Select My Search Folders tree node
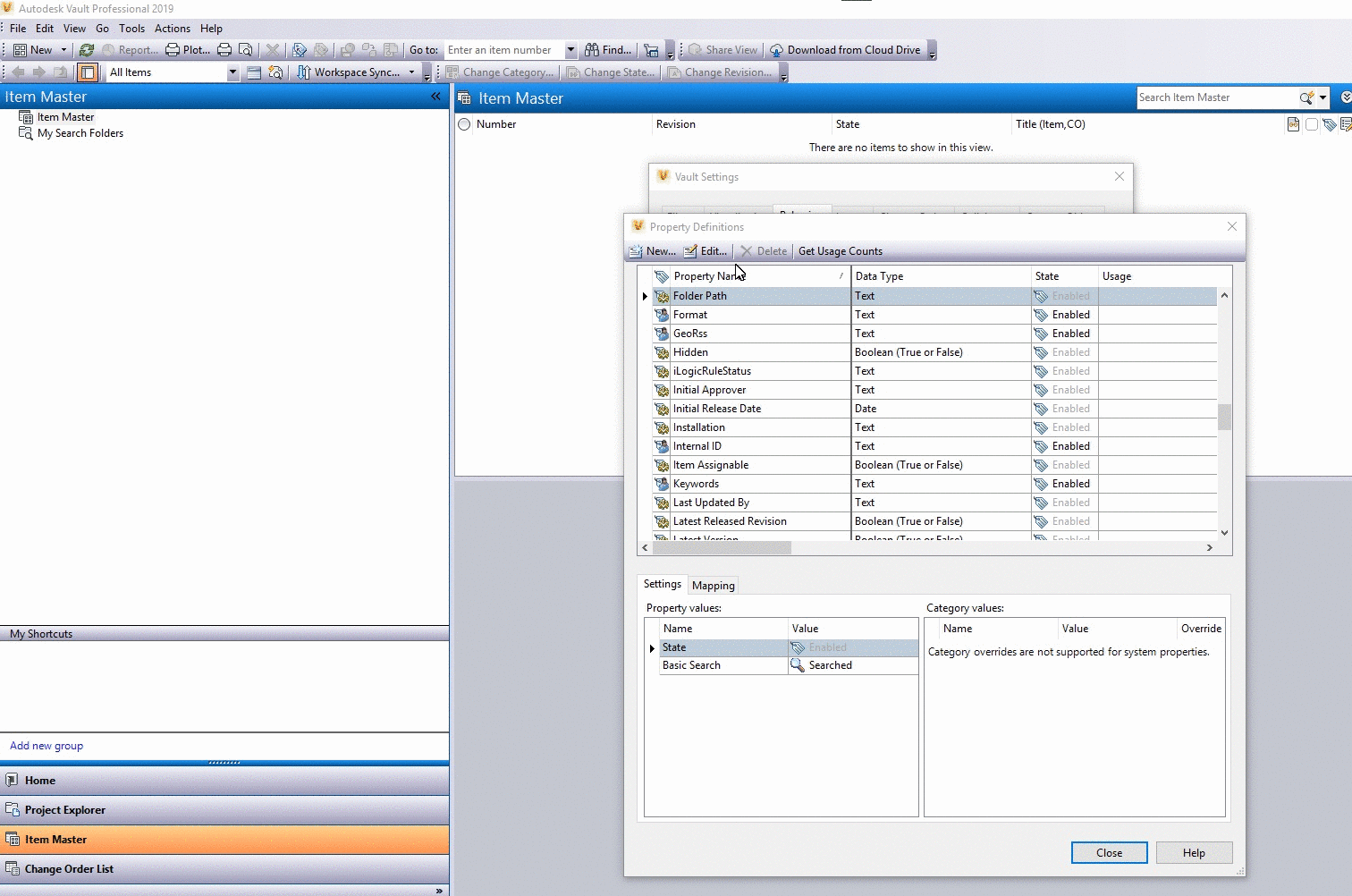1352x896 pixels. [x=80, y=133]
